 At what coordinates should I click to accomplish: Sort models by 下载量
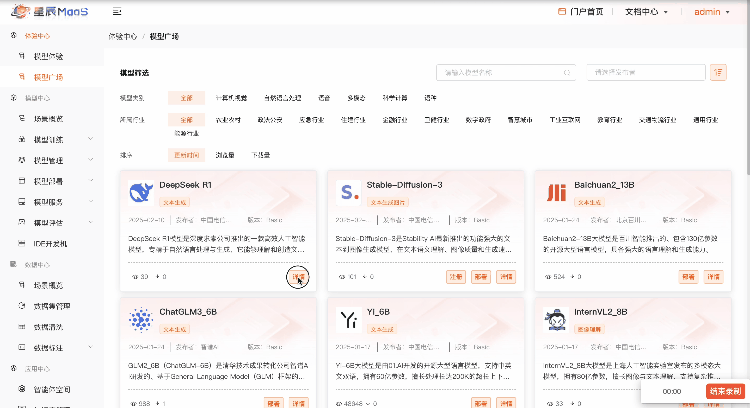coord(261,155)
